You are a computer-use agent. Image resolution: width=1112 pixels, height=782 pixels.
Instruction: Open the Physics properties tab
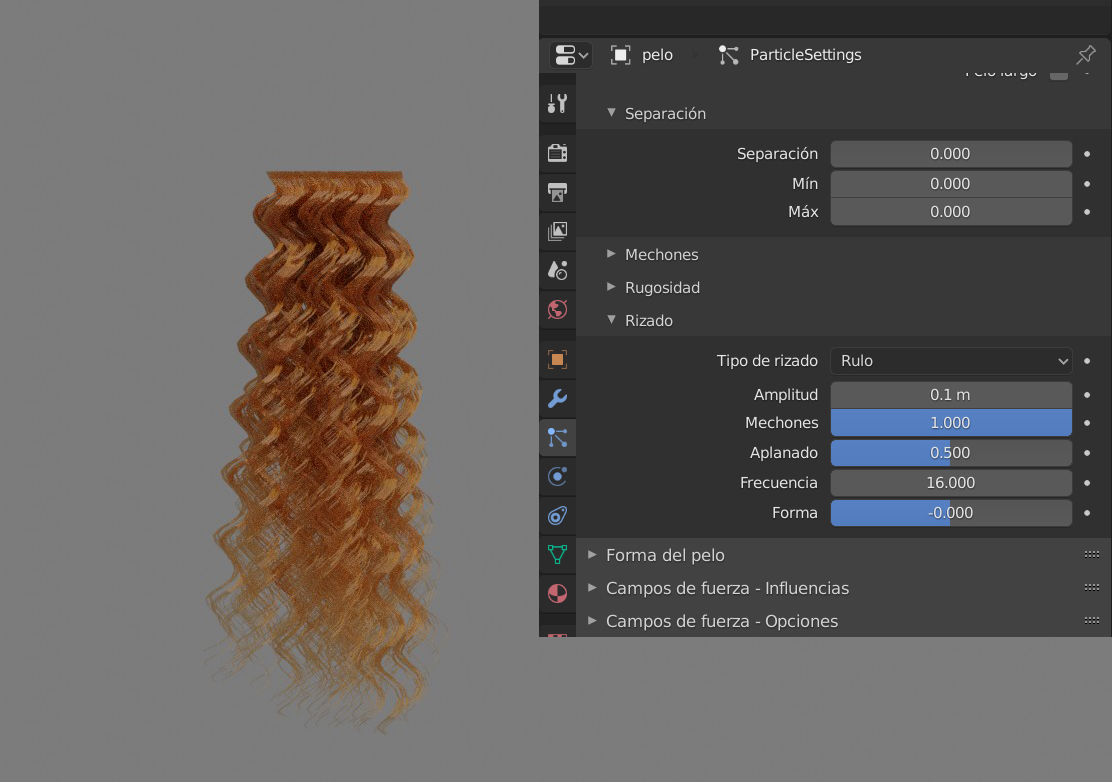pyautogui.click(x=557, y=476)
